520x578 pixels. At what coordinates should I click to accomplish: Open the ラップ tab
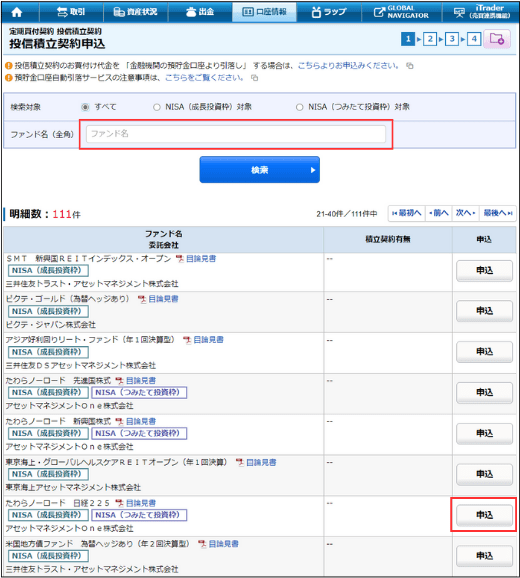tap(329, 12)
